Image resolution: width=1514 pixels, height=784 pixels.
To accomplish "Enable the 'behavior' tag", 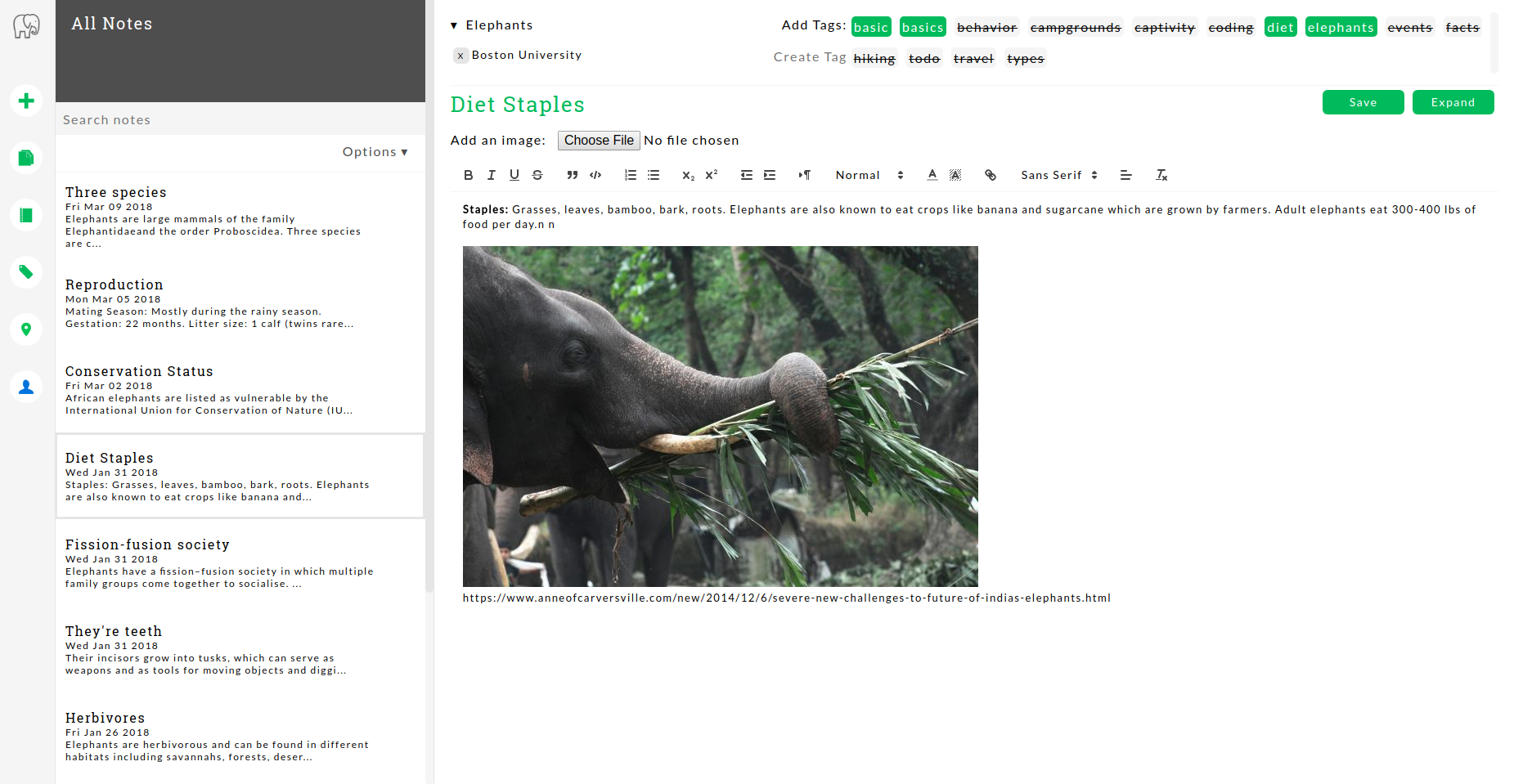I will tap(986, 27).
